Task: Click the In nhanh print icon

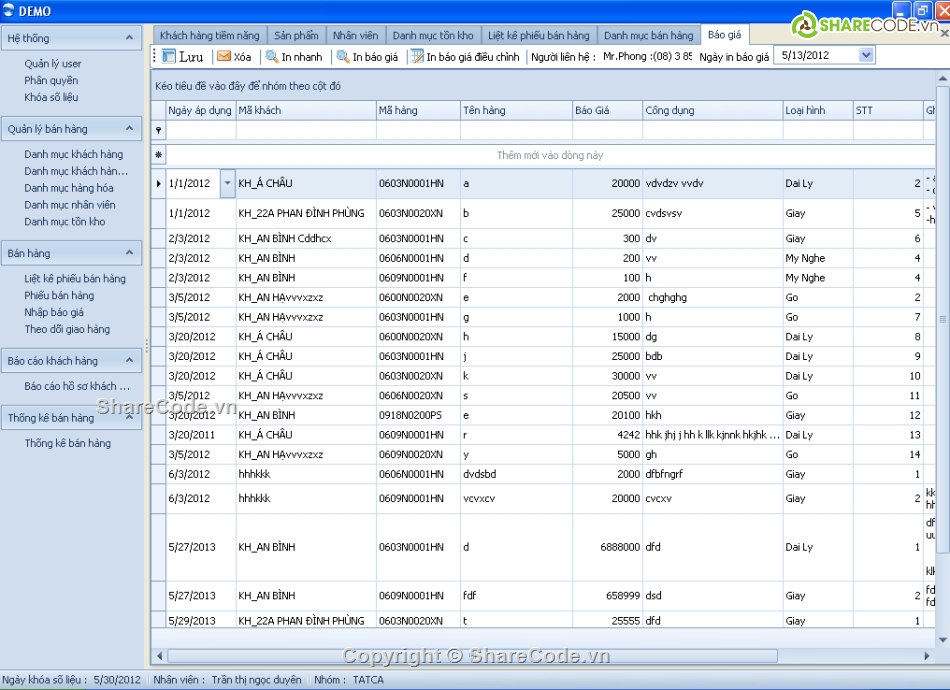Action: pos(272,56)
